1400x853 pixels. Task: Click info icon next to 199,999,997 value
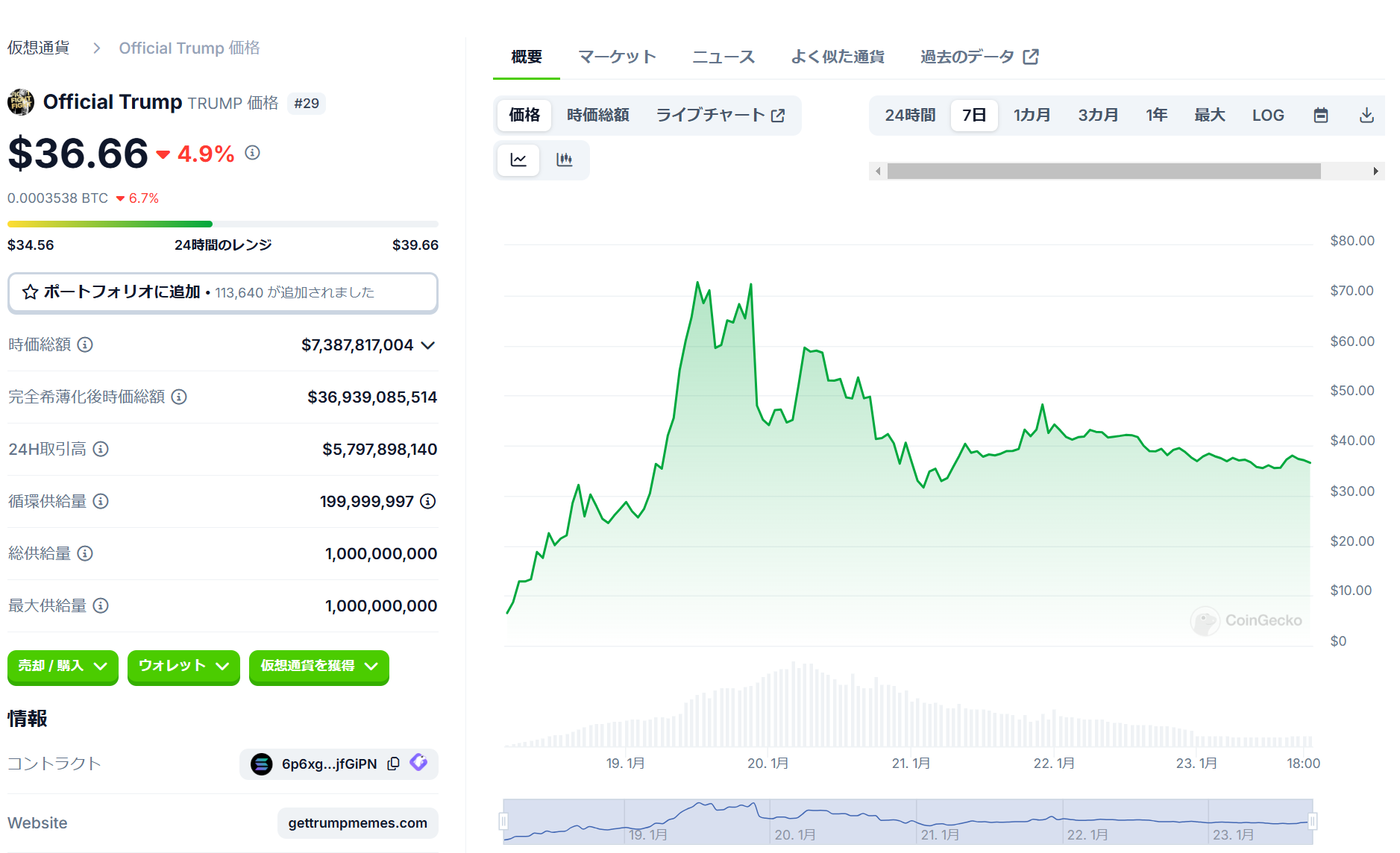(428, 501)
